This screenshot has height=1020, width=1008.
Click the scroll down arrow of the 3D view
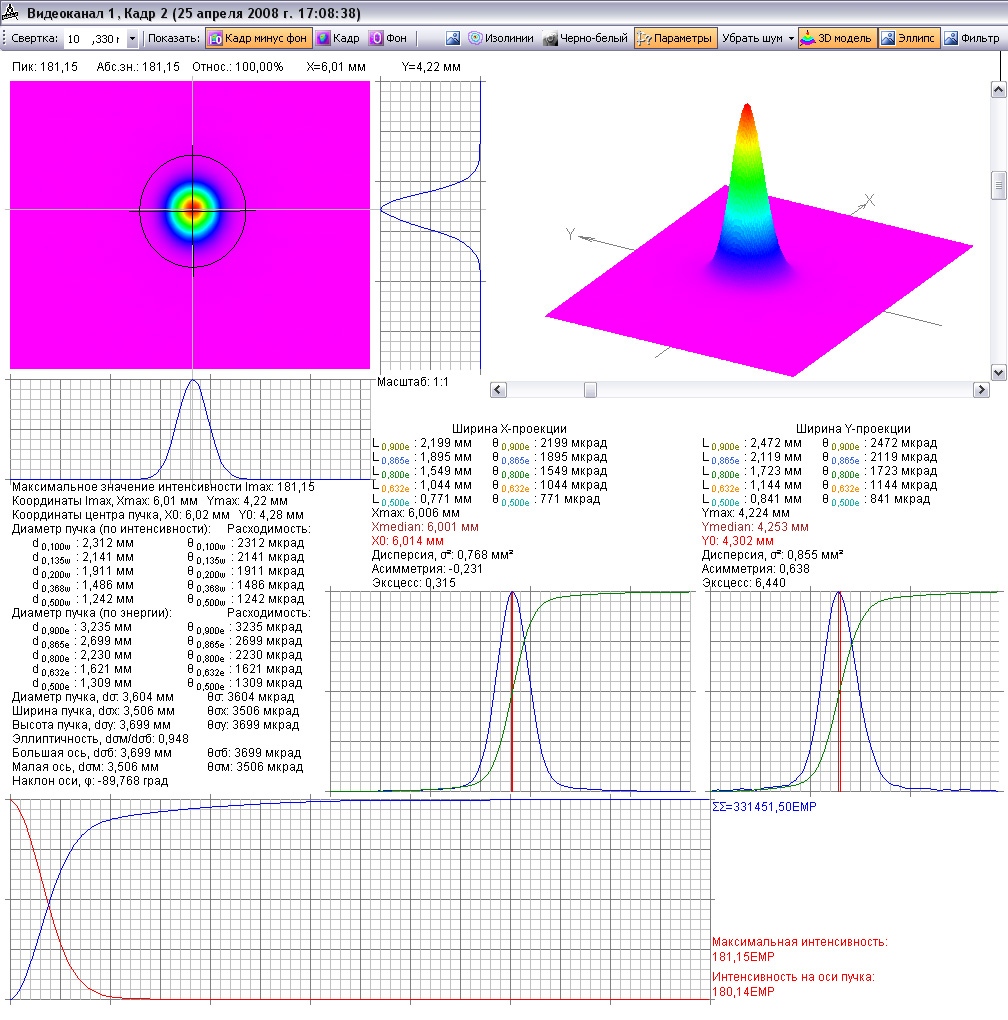(x=998, y=373)
